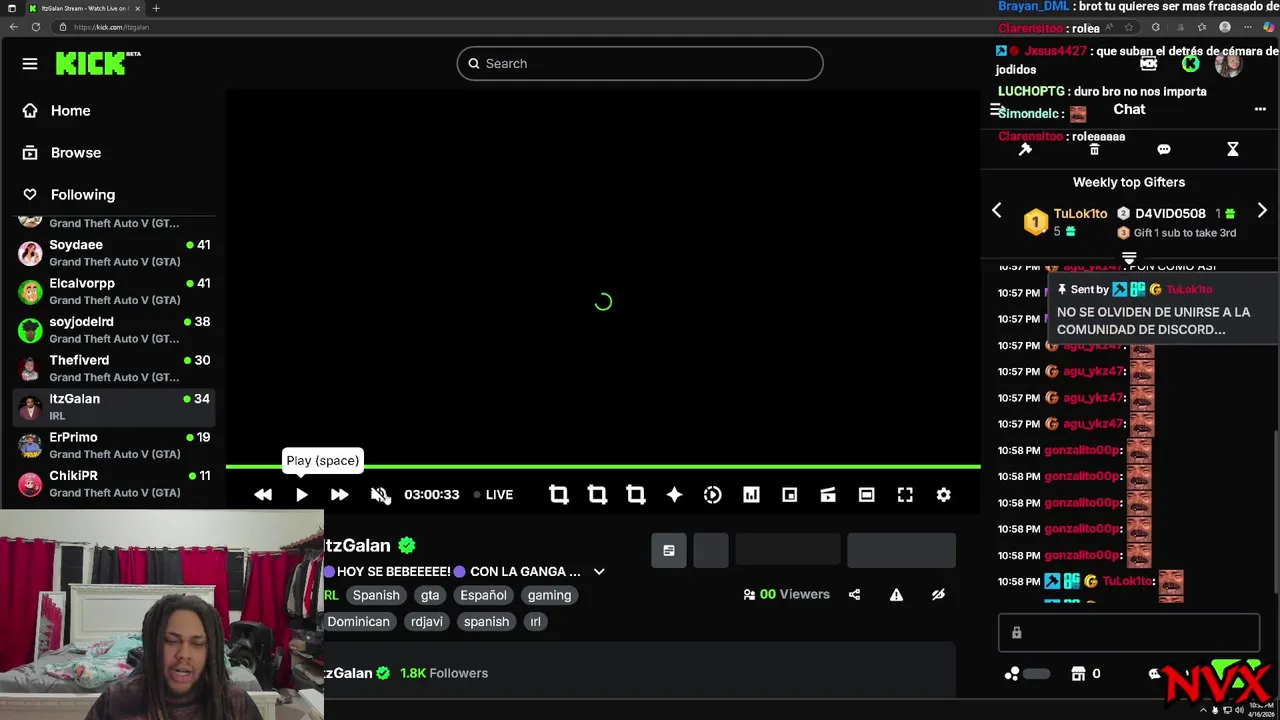Image resolution: width=1280 pixels, height=720 pixels.
Task: Expand the stream title chevron
Action: click(599, 572)
